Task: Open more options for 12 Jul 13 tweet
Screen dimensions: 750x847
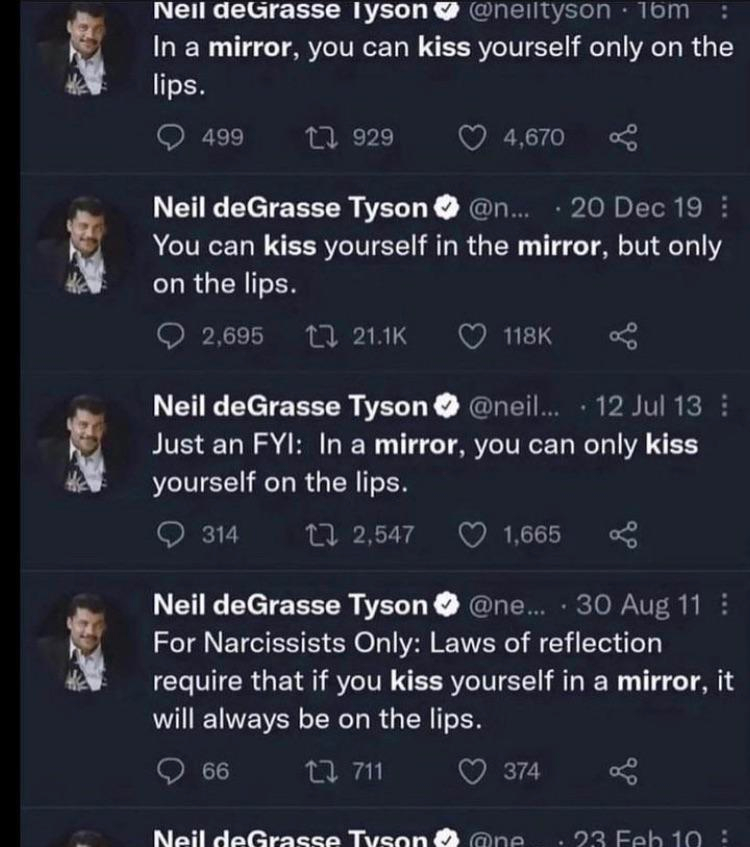Action: pos(726,406)
